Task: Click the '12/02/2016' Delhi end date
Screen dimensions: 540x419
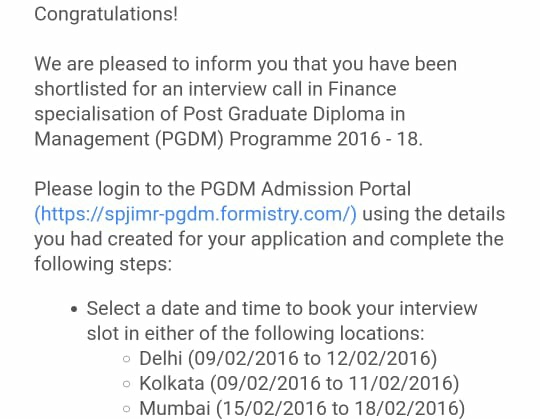Action: [378, 358]
